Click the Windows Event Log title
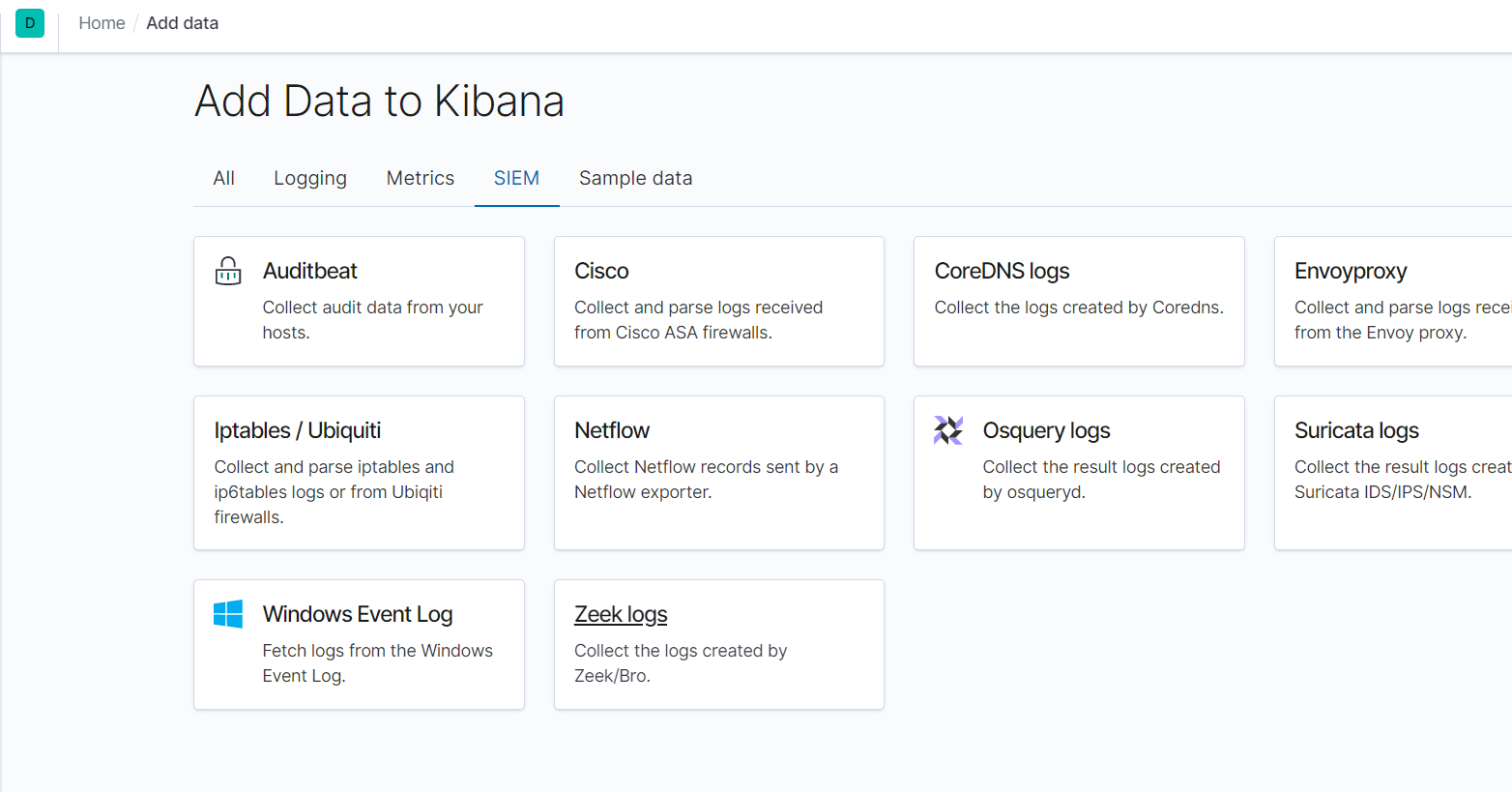The width and height of the screenshot is (1512, 792). coord(358,614)
